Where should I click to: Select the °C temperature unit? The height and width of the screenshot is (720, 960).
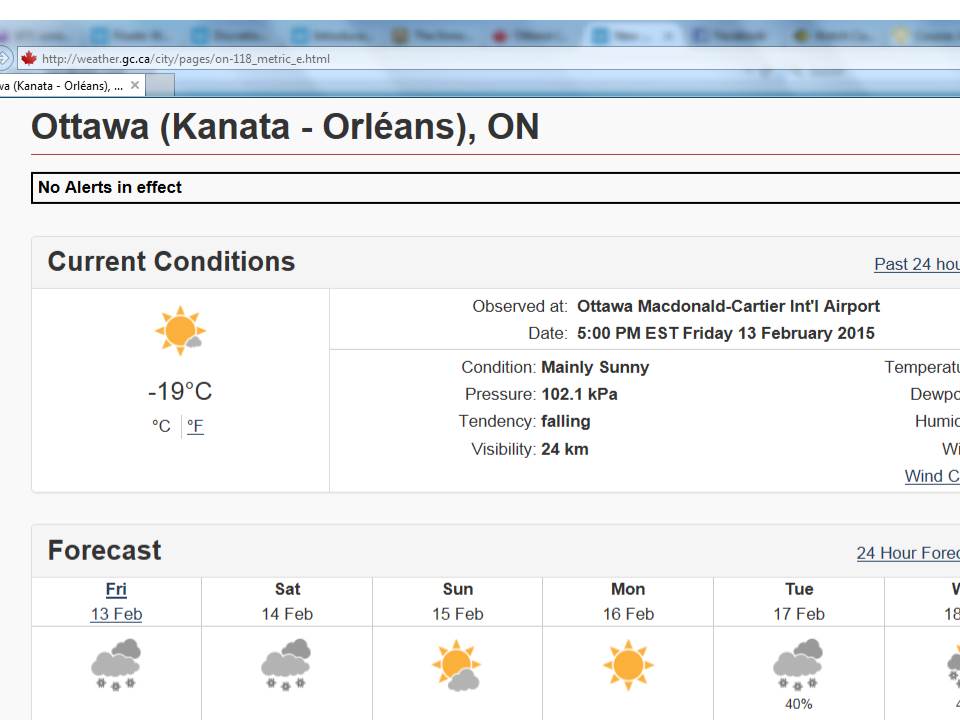[x=161, y=426]
